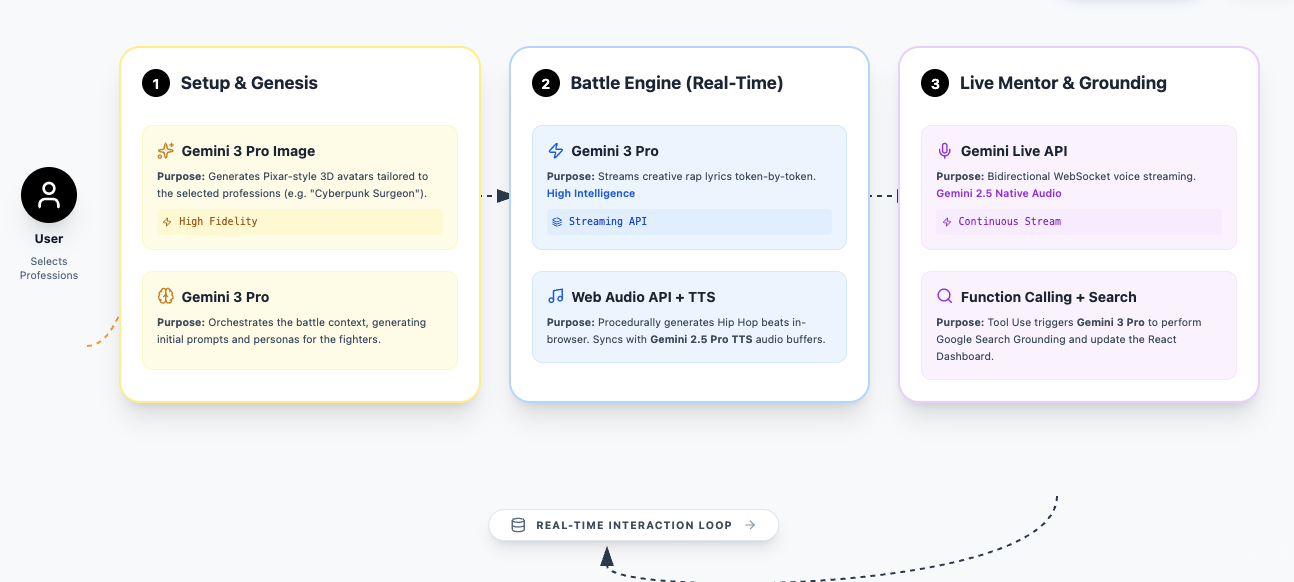Screen dimensions: 1294x582
Task: Click the Setup & Genesis heading
Action: coord(249,83)
